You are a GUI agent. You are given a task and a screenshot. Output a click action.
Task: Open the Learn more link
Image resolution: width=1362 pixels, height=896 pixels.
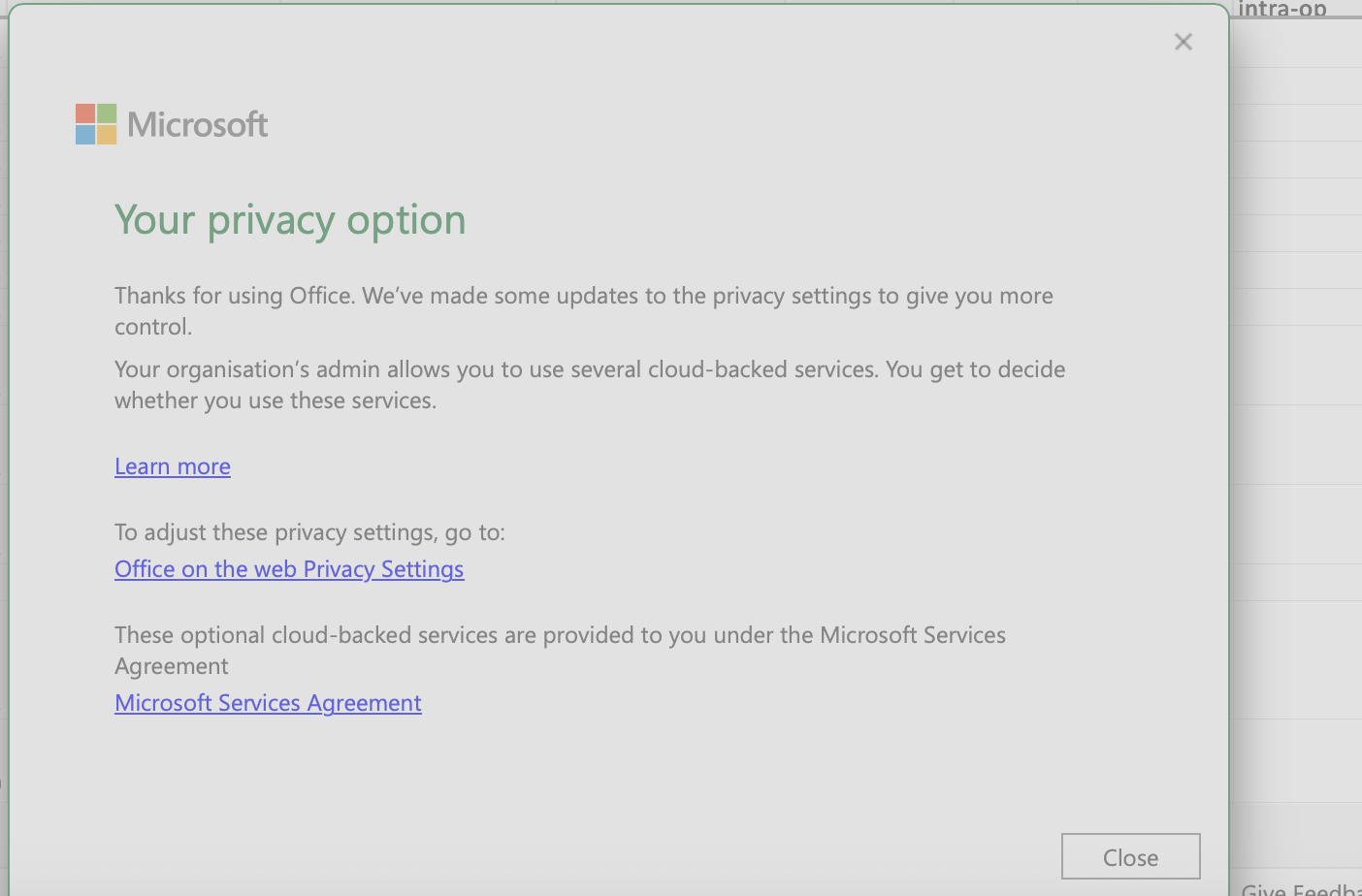point(173,466)
